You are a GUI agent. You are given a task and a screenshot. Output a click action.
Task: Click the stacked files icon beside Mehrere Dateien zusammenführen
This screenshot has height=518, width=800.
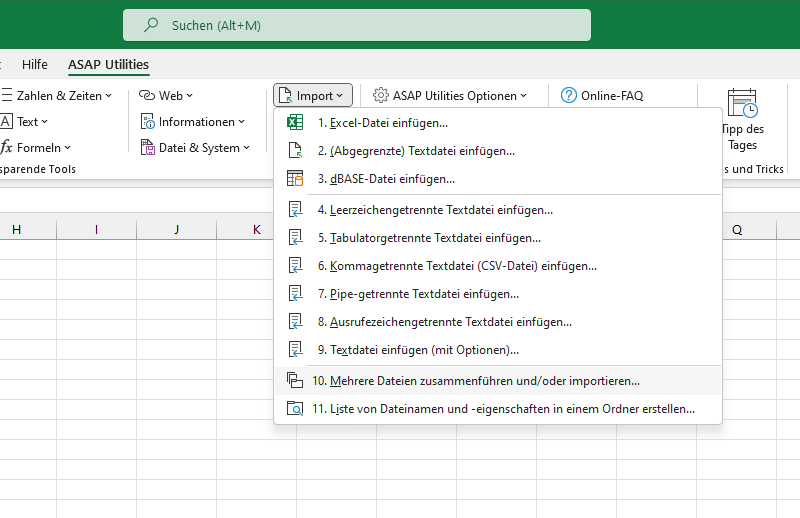(295, 380)
